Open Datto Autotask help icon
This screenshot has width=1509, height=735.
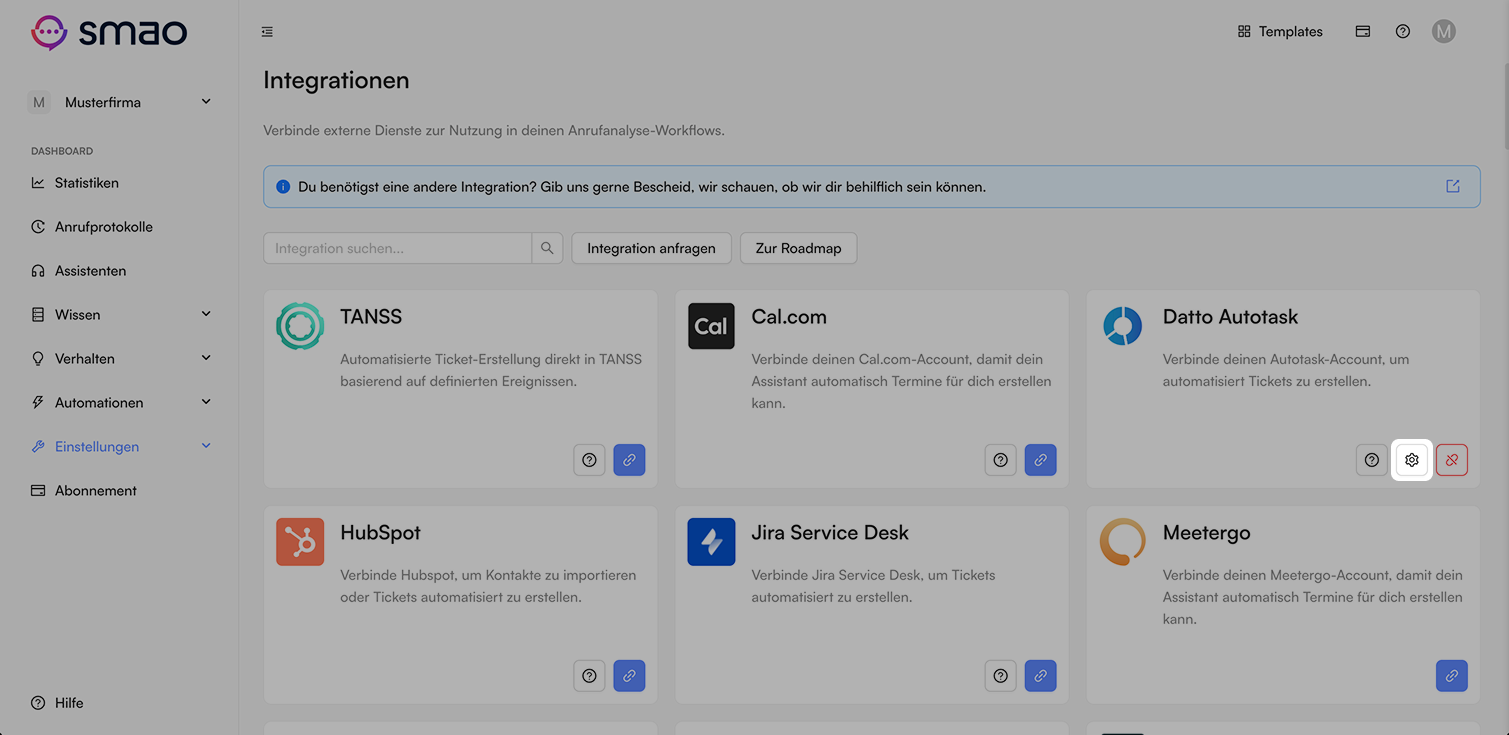tap(1372, 460)
